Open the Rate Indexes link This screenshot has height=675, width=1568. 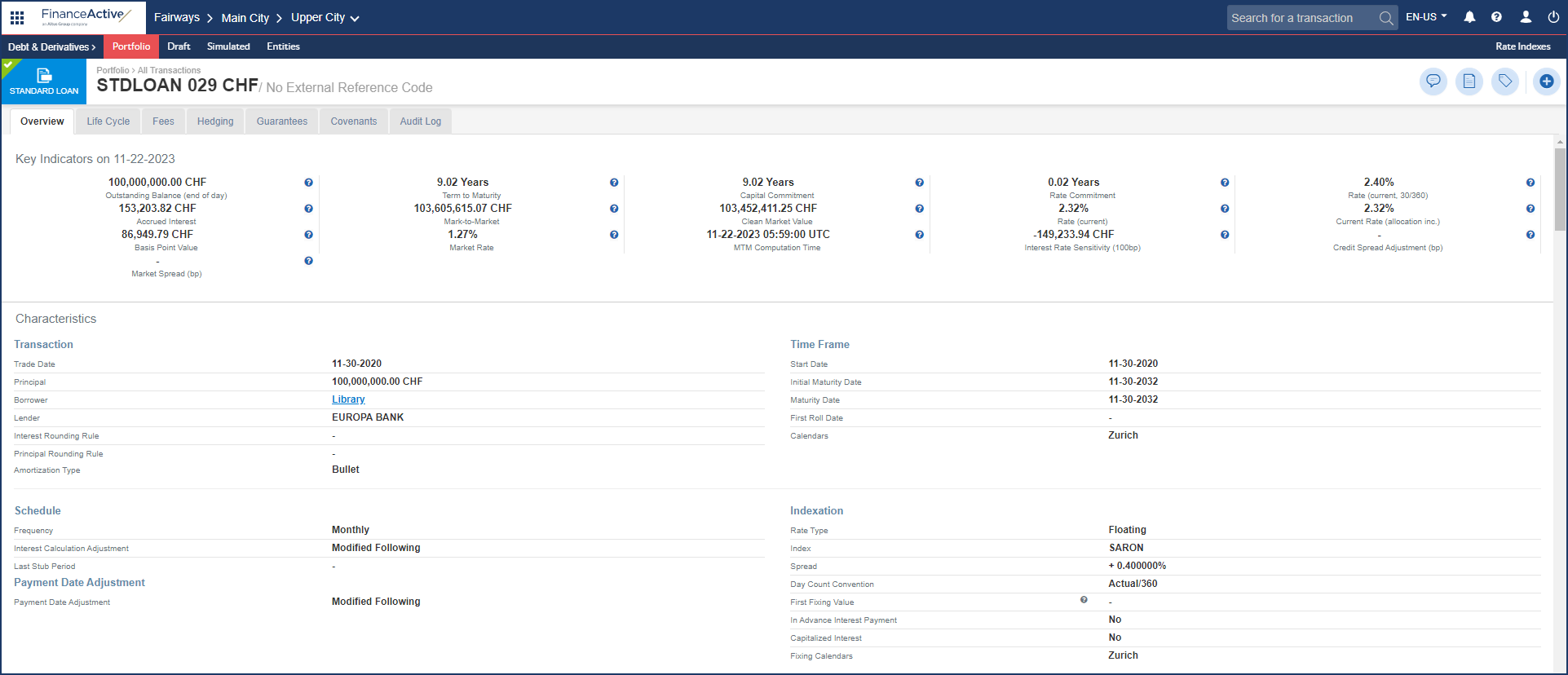pos(1522,46)
